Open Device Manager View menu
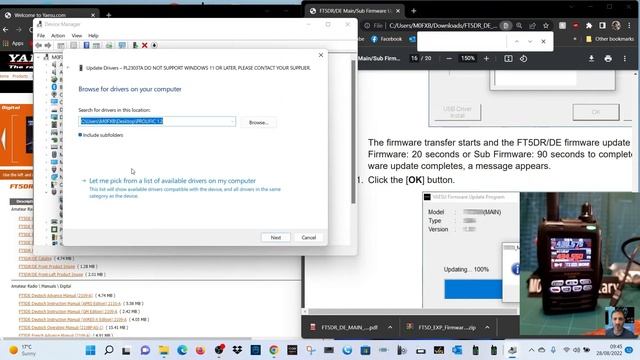 [77, 36]
